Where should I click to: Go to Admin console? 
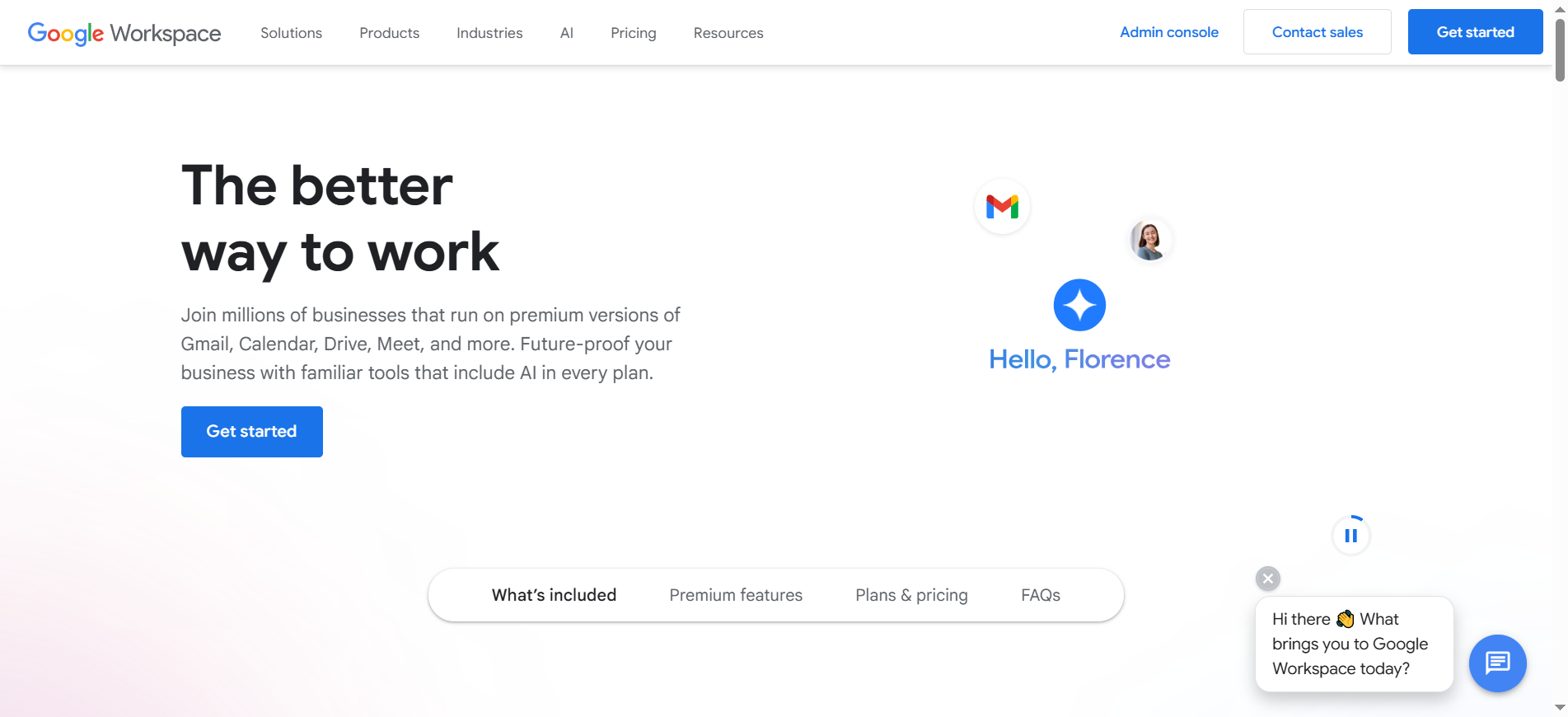[x=1169, y=32]
